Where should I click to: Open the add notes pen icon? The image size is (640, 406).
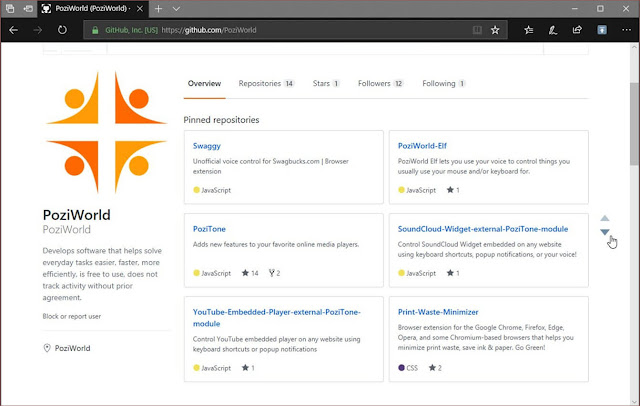[553, 30]
